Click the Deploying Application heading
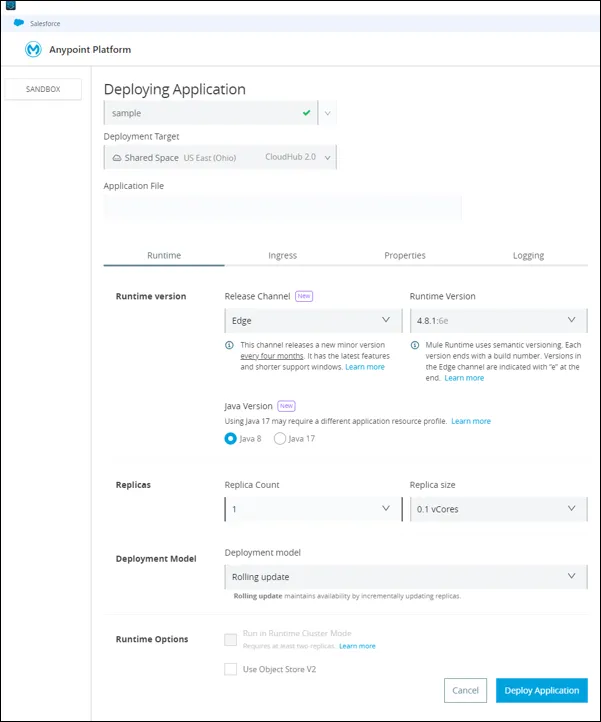 click(x=175, y=89)
